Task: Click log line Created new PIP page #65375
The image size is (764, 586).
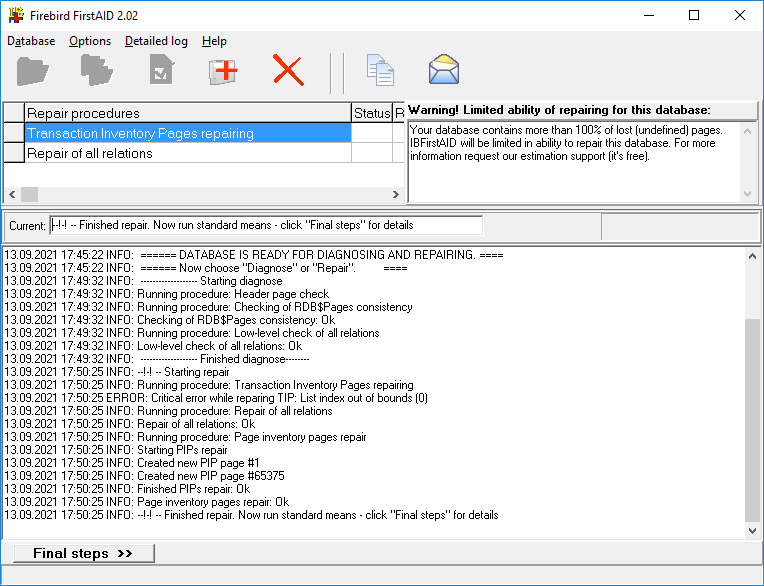Action: click(144, 476)
